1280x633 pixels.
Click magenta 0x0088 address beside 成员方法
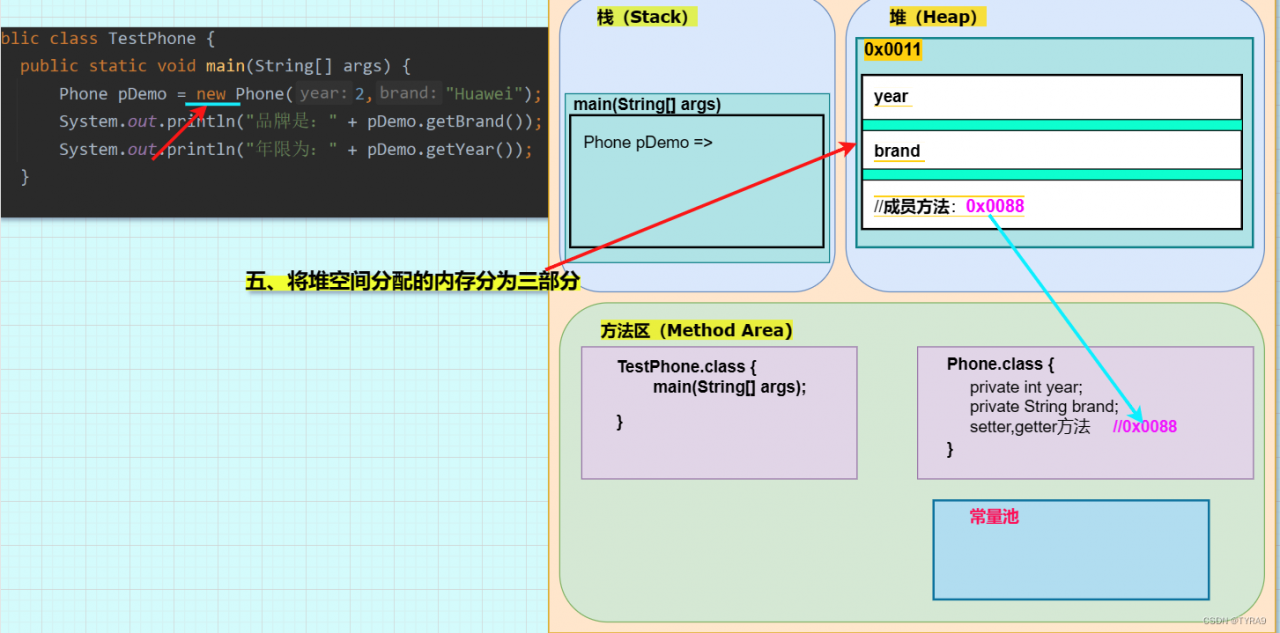995,206
